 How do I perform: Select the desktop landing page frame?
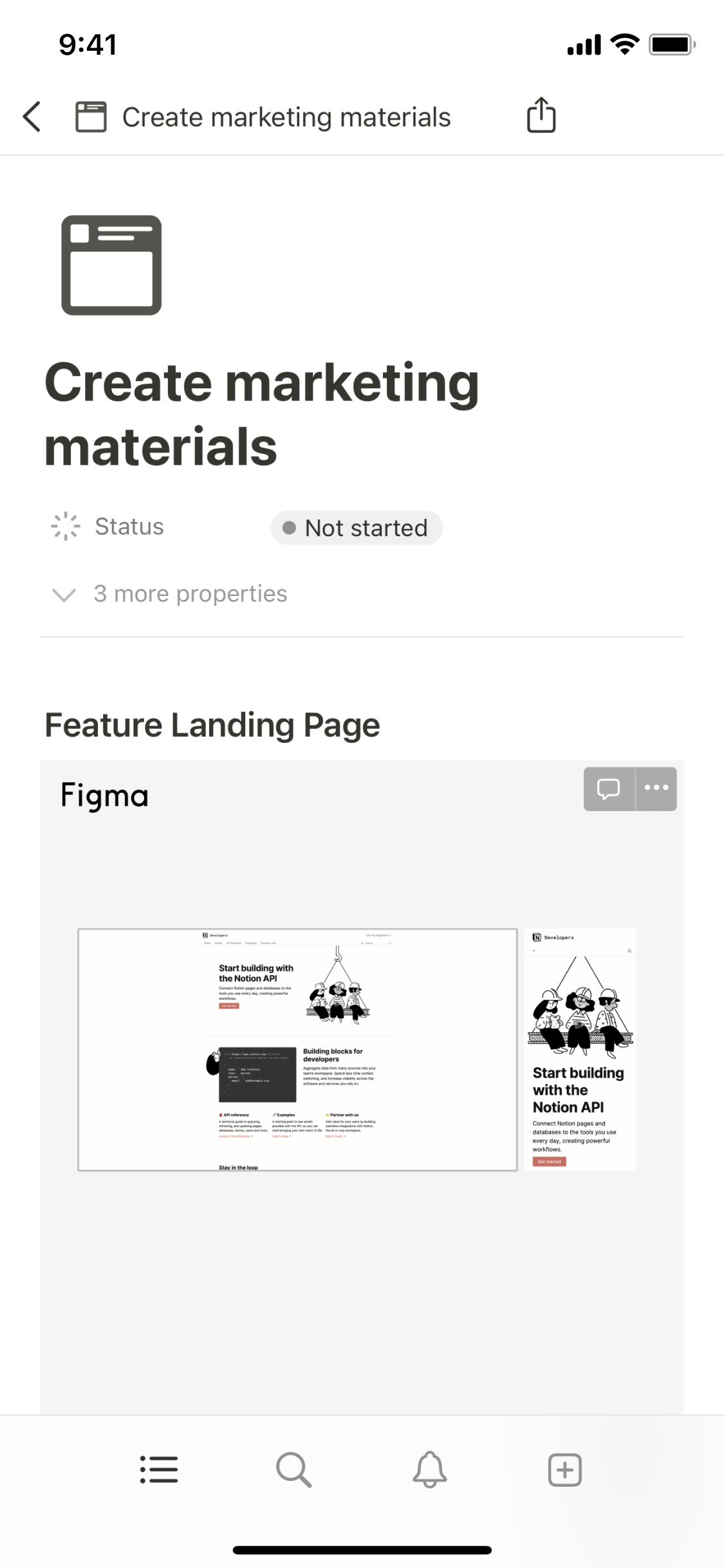[x=297, y=1049]
